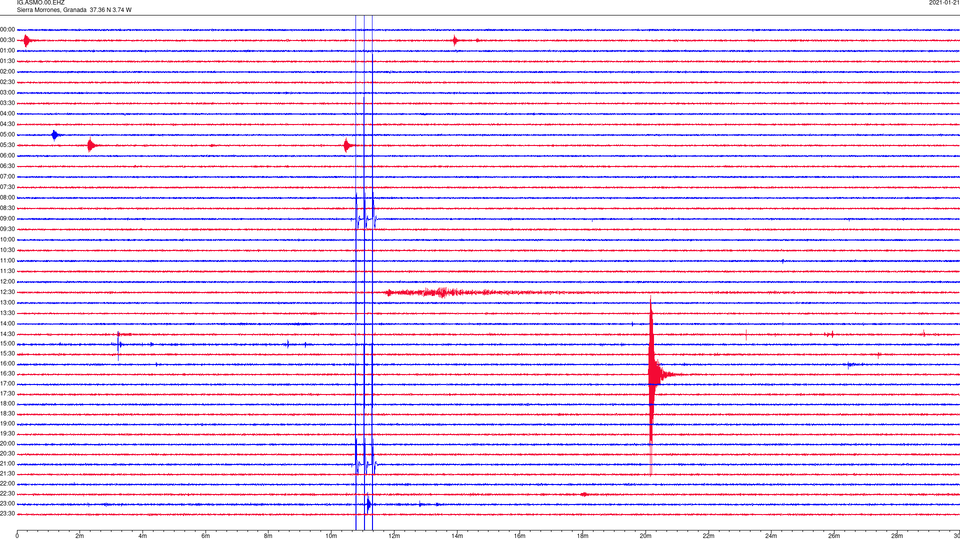Select the 08:00 time label

coord(7,198)
